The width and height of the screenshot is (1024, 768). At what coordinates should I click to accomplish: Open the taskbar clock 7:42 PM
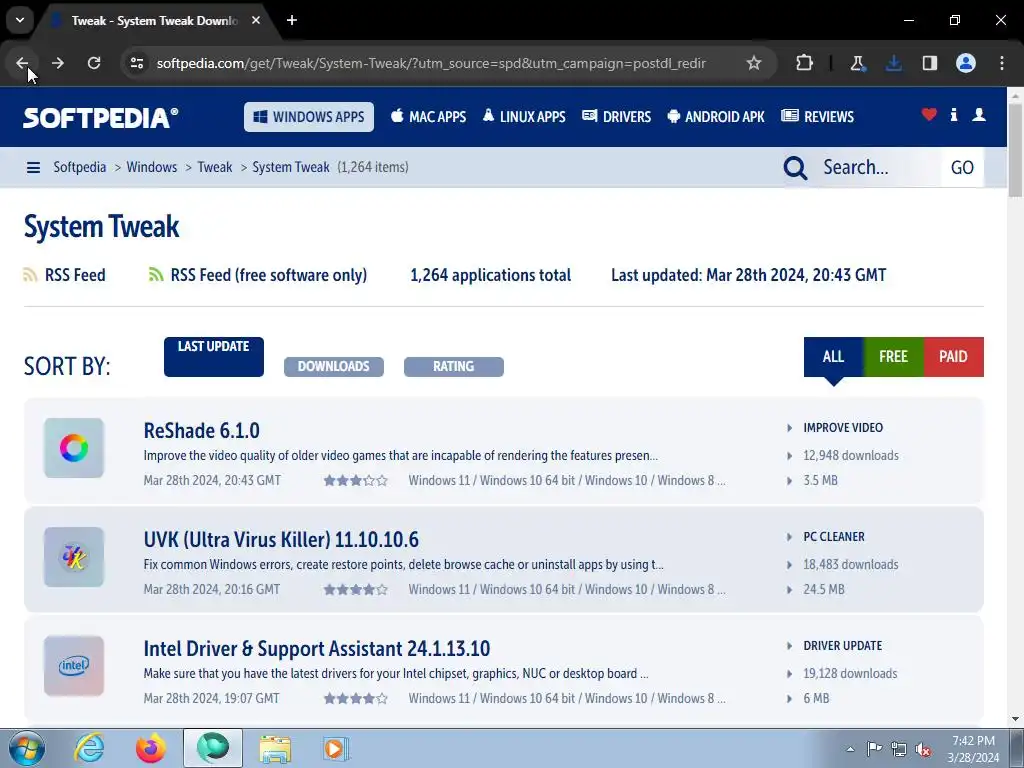pos(973,749)
